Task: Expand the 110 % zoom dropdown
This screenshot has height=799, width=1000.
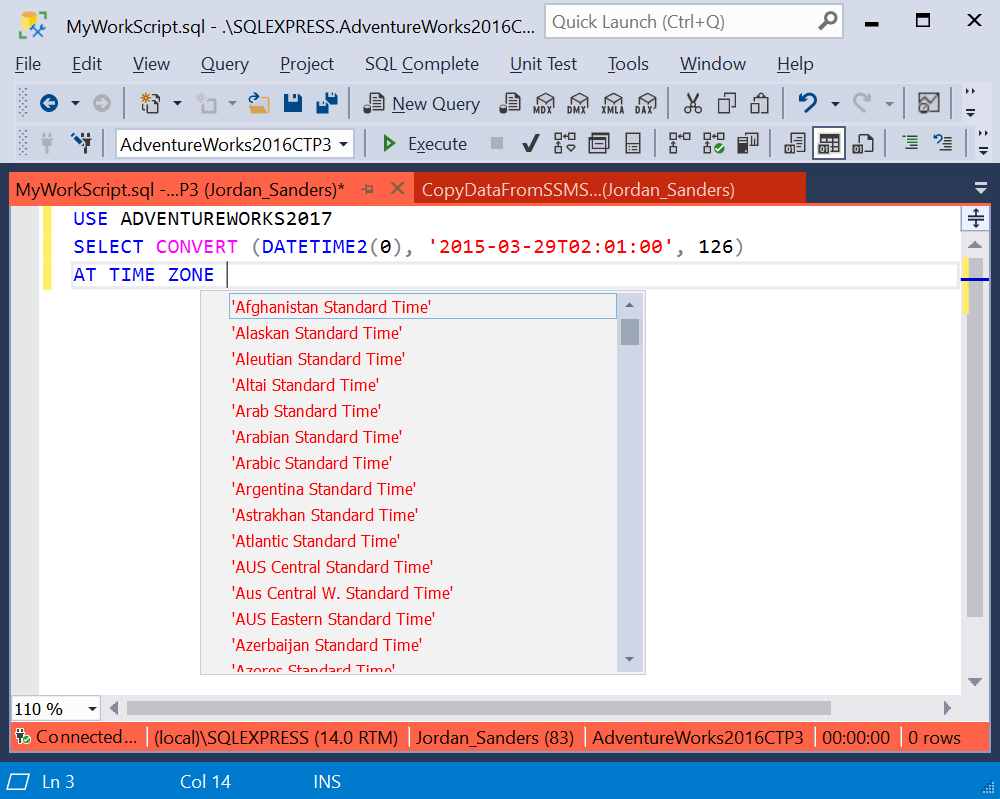Action: (x=92, y=709)
